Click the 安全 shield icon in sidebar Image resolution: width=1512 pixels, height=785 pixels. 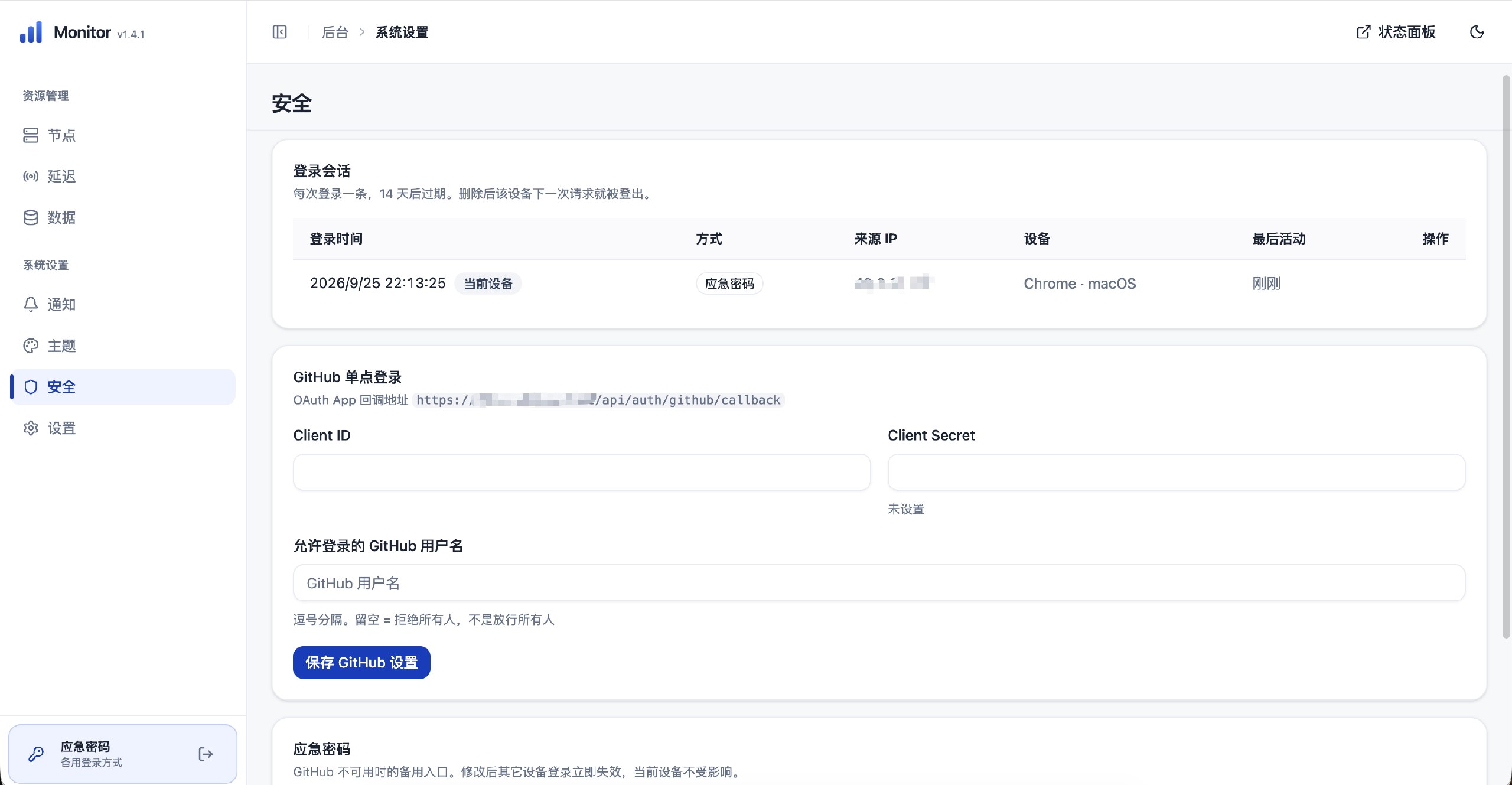pyautogui.click(x=31, y=387)
